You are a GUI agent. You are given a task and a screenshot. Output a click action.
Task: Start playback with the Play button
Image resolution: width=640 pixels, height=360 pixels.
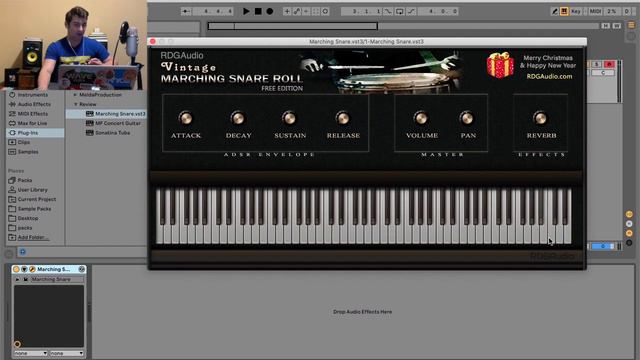pos(246,11)
